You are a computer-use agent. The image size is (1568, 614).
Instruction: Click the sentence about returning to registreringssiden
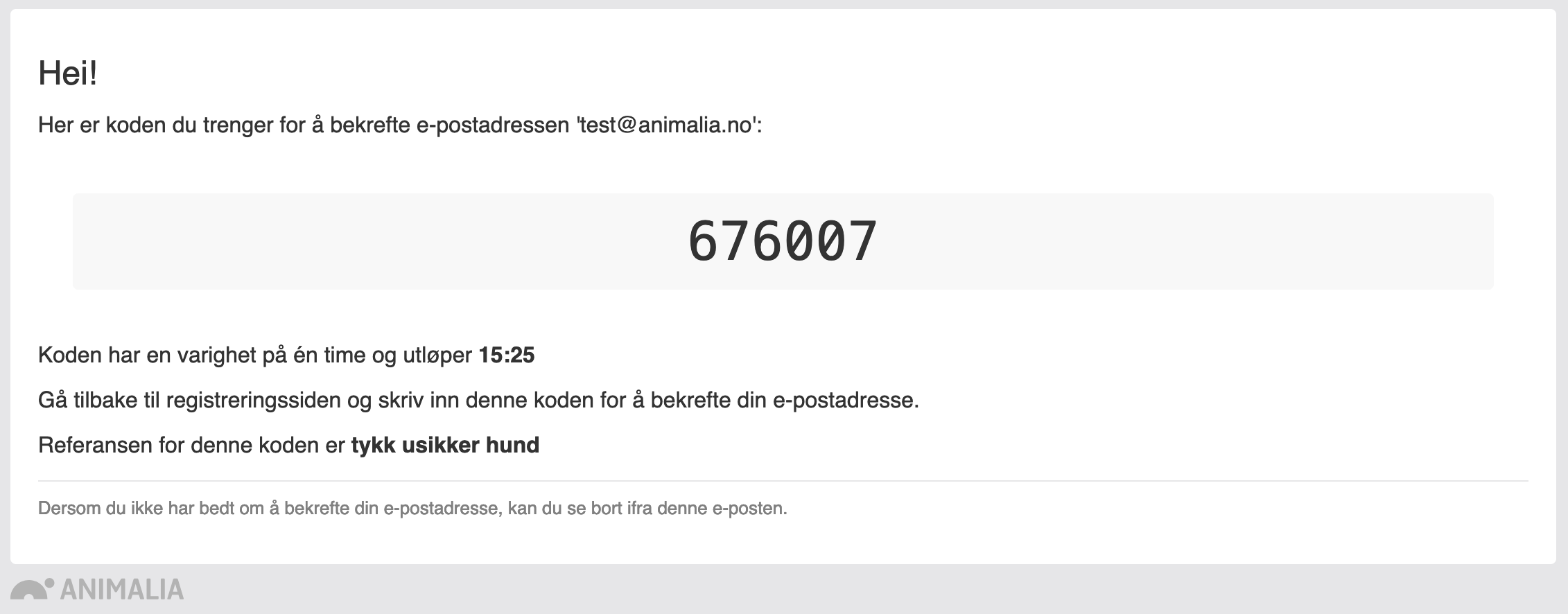(x=478, y=401)
